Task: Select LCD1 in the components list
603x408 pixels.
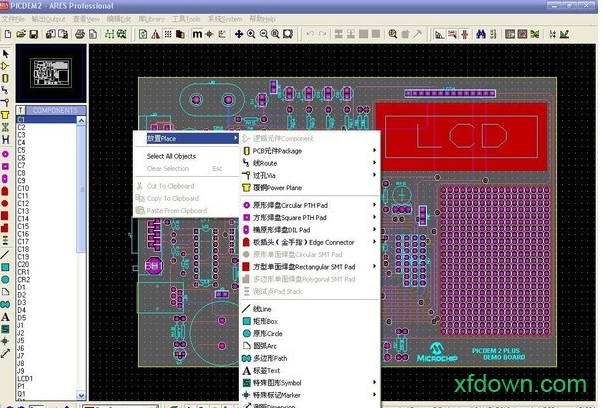Action: pyautogui.click(x=26, y=379)
